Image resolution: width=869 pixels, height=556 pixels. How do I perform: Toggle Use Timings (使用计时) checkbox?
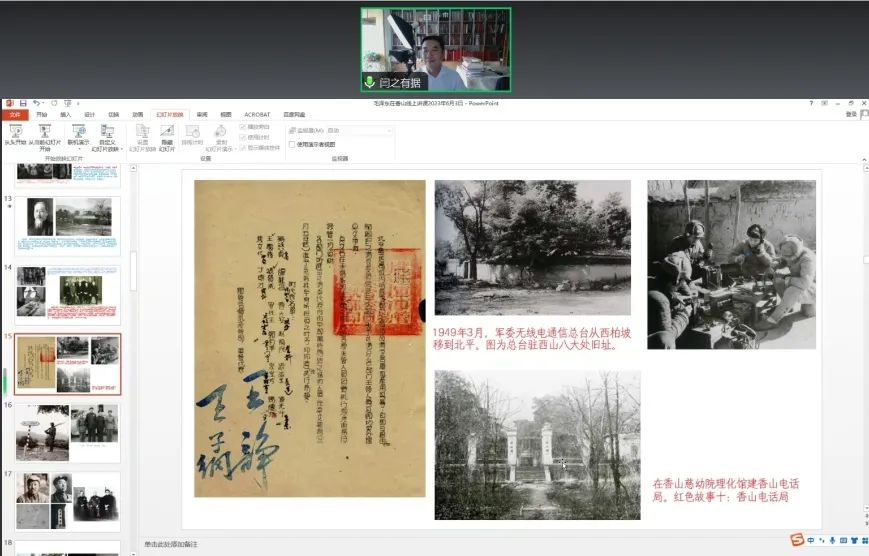tap(243, 137)
